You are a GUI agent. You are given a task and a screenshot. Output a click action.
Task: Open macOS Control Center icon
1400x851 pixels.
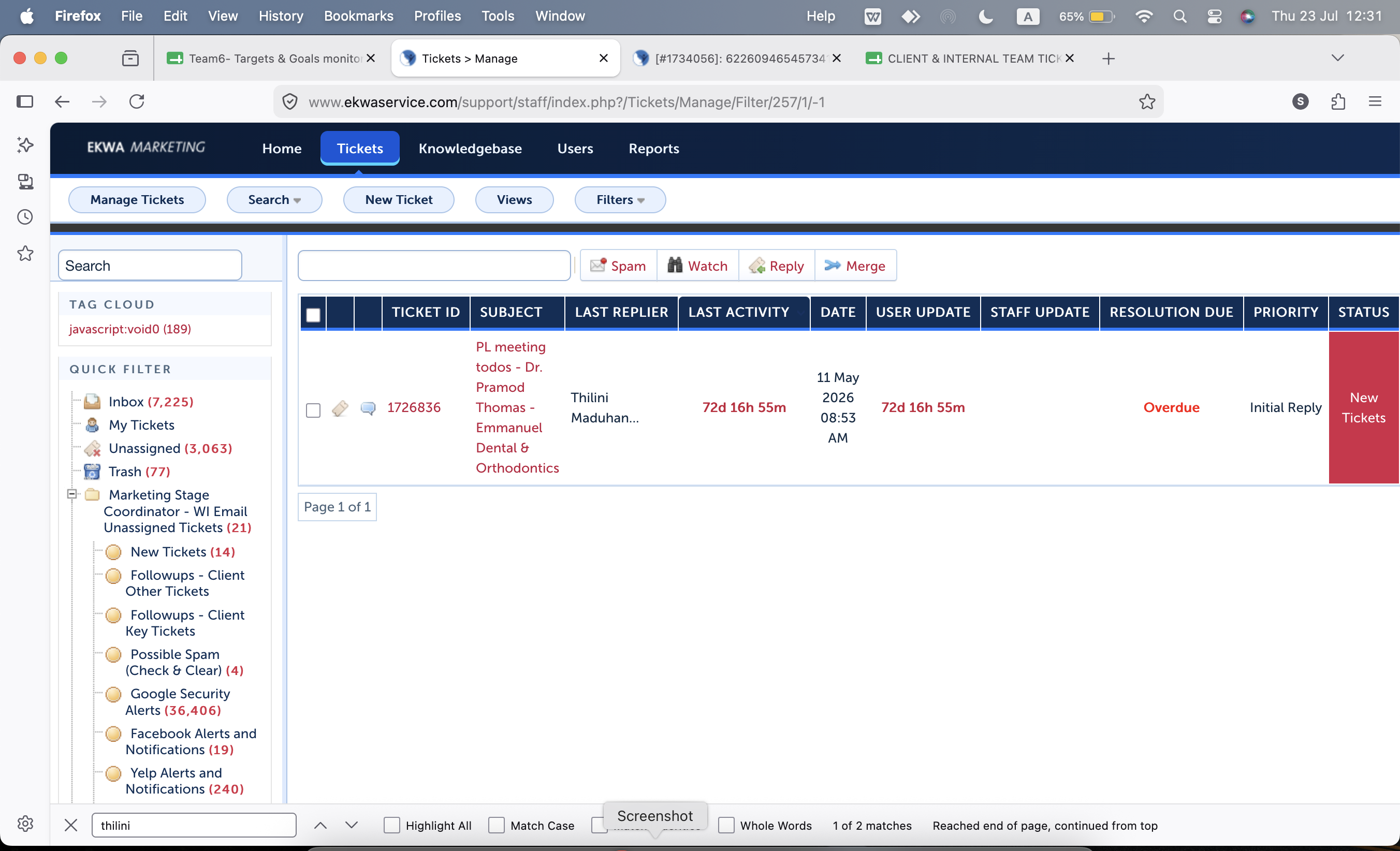1214,16
